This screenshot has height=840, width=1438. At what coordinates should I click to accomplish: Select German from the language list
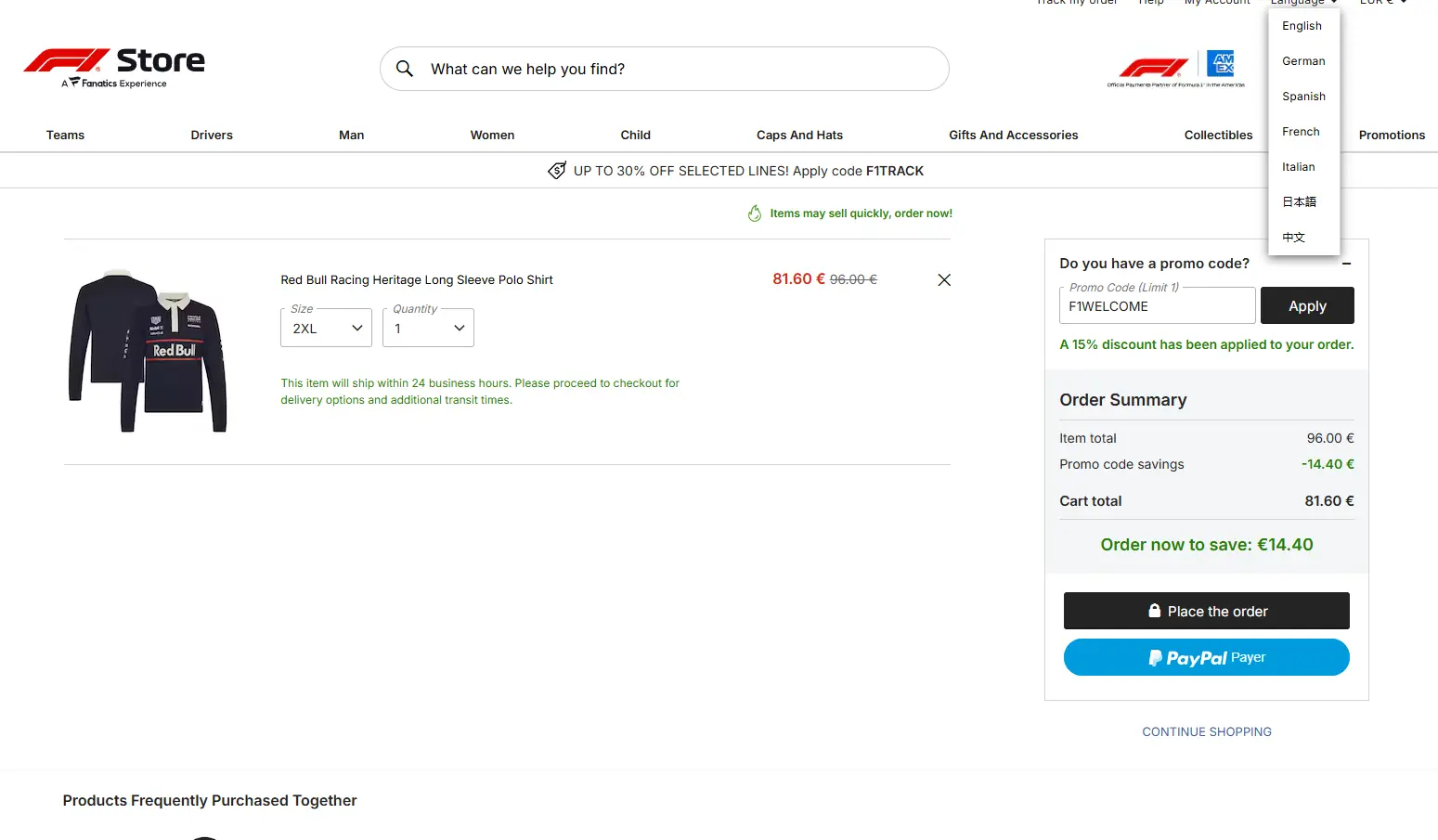click(1303, 61)
